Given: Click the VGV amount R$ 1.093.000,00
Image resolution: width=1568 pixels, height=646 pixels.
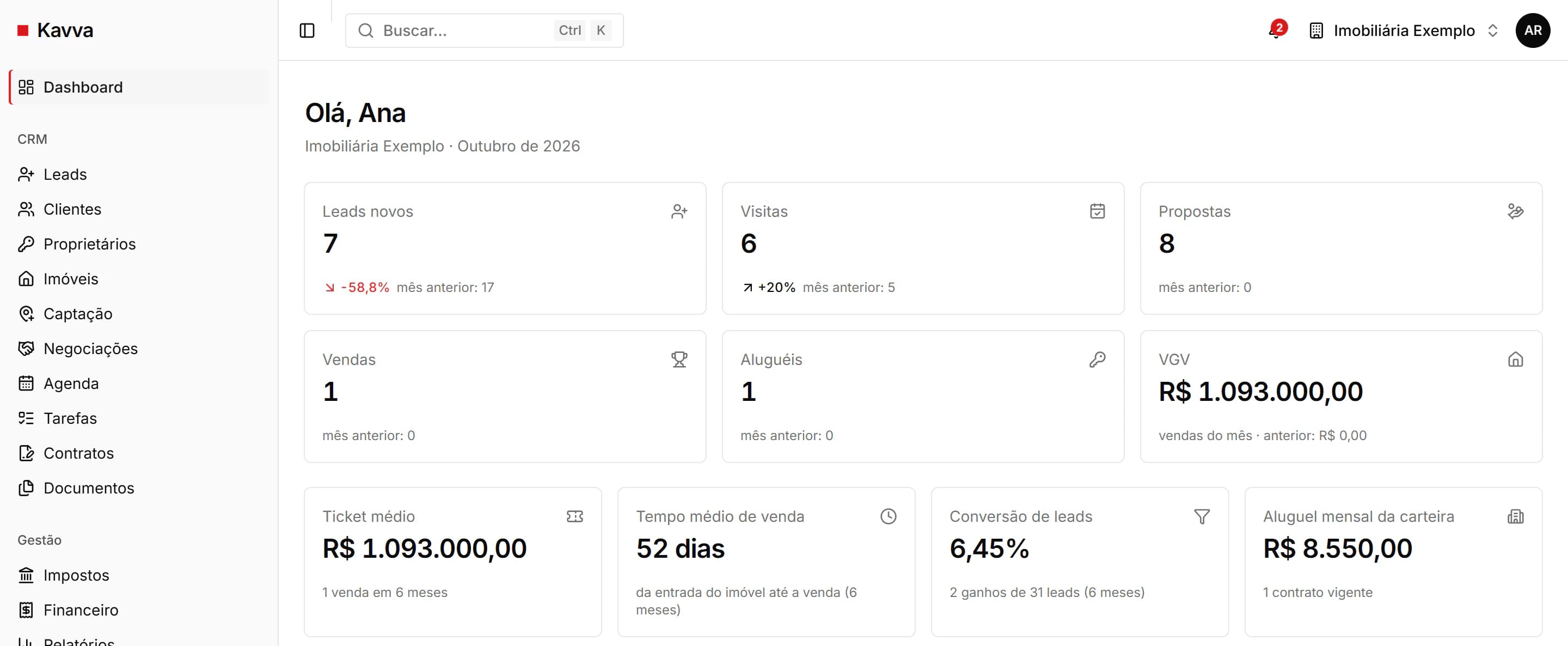Looking at the screenshot, I should click(1260, 391).
